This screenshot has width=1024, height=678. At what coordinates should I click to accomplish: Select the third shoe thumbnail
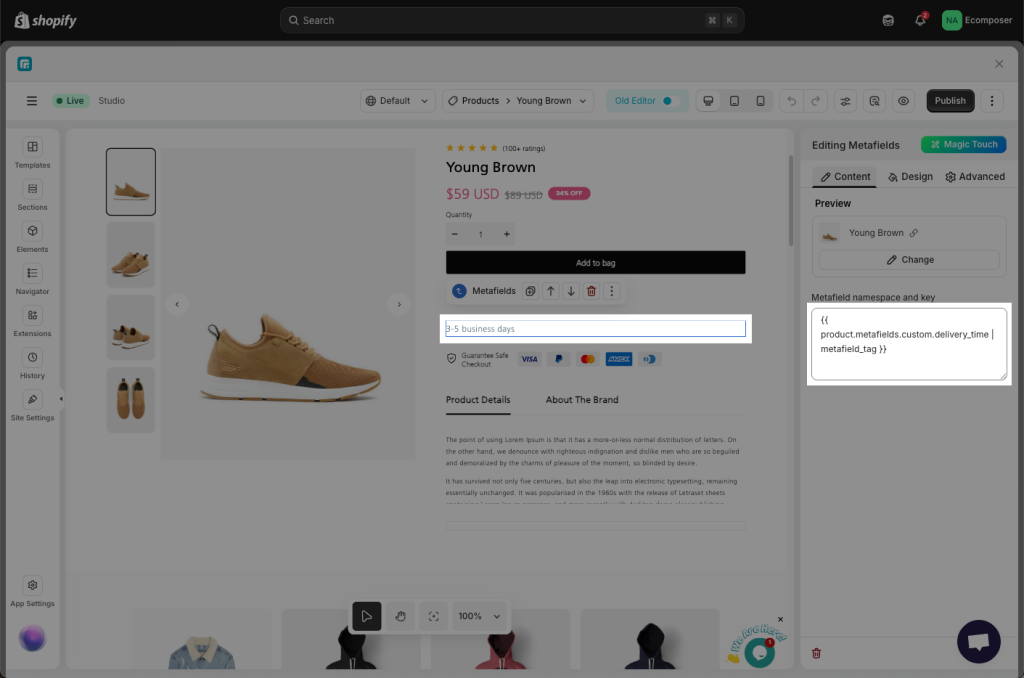coord(131,327)
